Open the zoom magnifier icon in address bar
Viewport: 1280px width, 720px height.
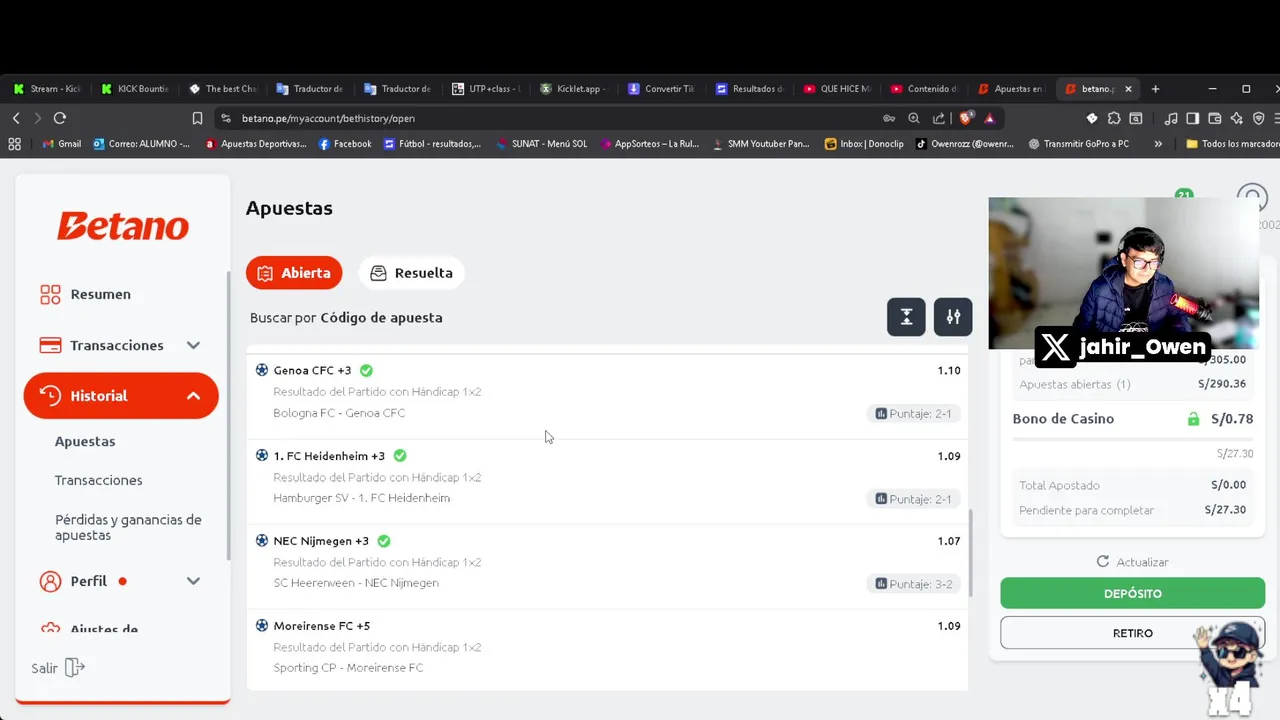pos(913,118)
